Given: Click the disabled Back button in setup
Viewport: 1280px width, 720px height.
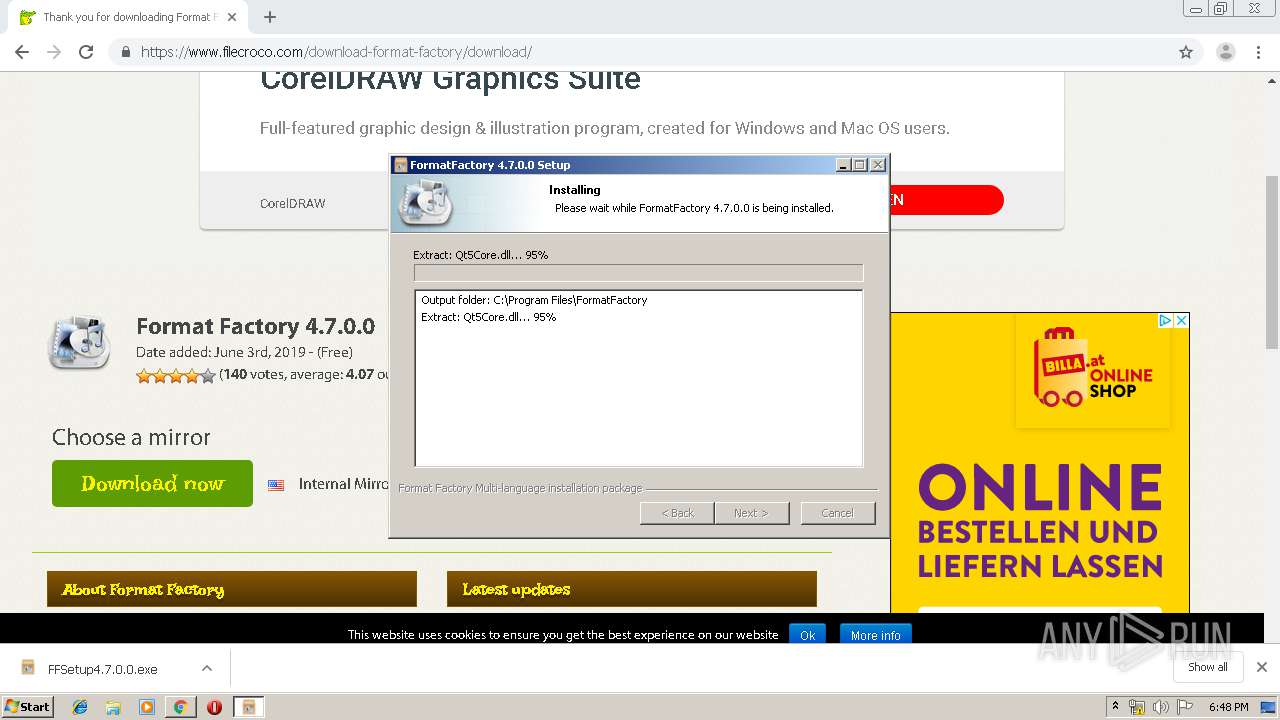Looking at the screenshot, I should click(677, 513).
